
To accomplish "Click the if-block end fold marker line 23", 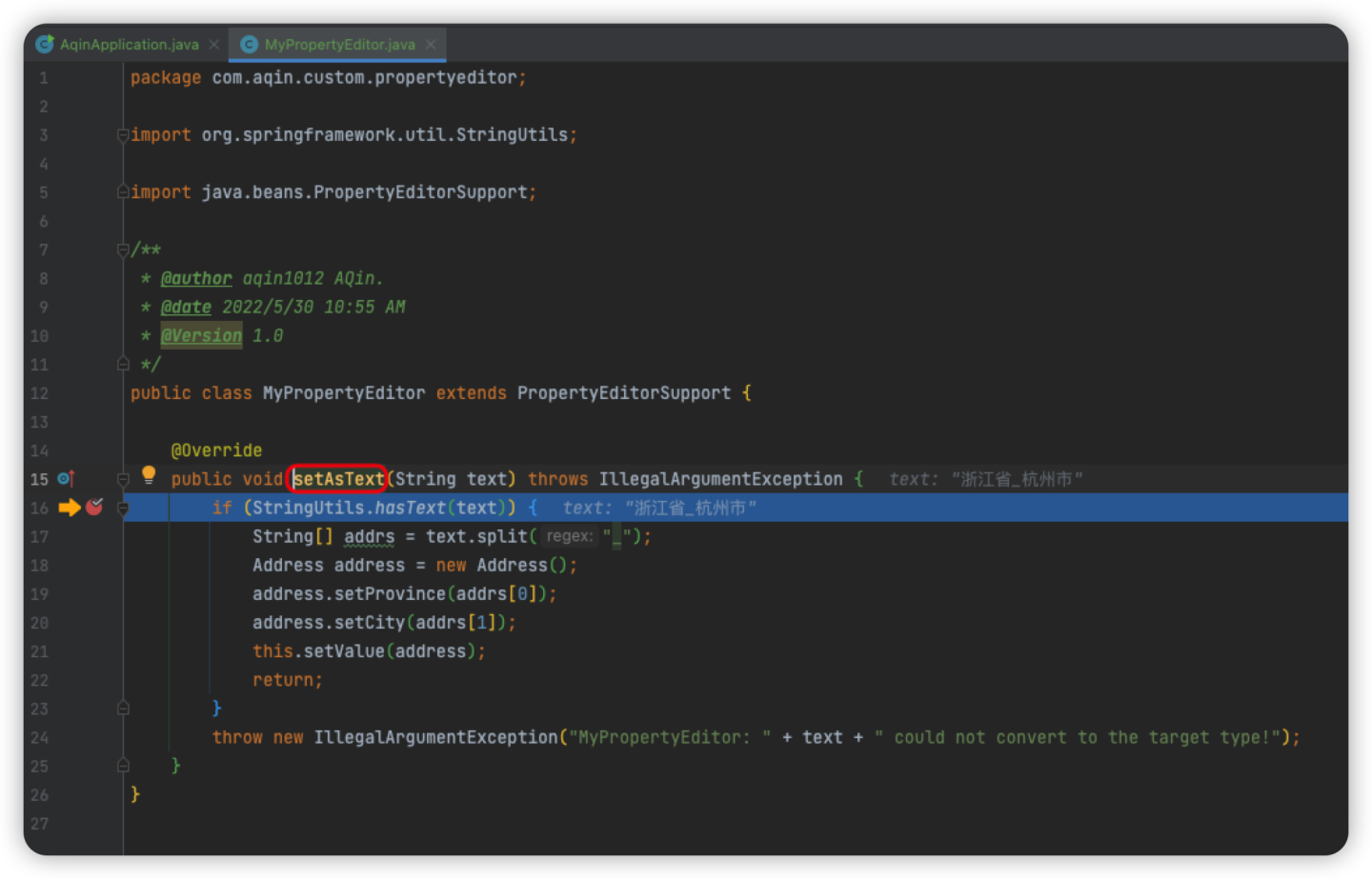I will [x=123, y=709].
